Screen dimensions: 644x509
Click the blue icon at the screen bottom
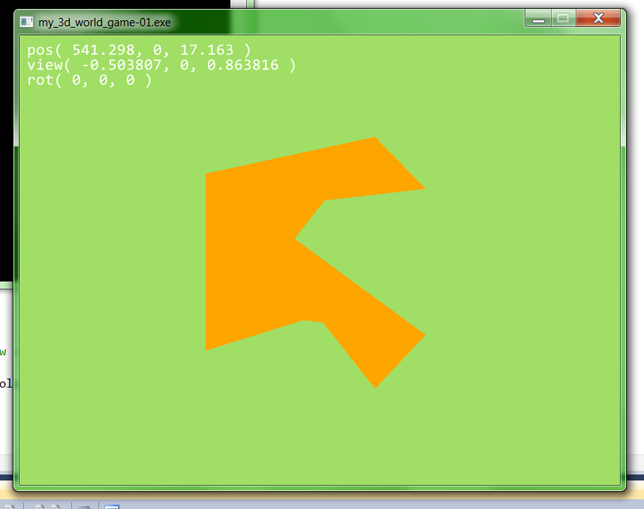(x=112, y=505)
